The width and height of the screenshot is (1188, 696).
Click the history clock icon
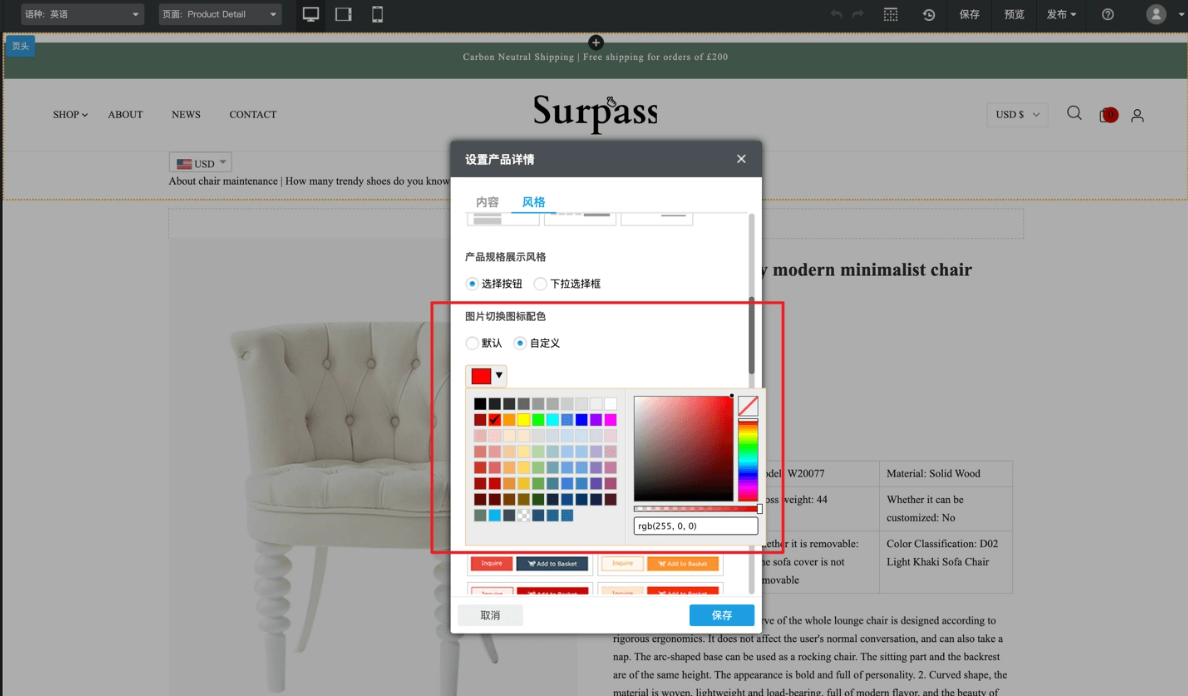tap(929, 14)
